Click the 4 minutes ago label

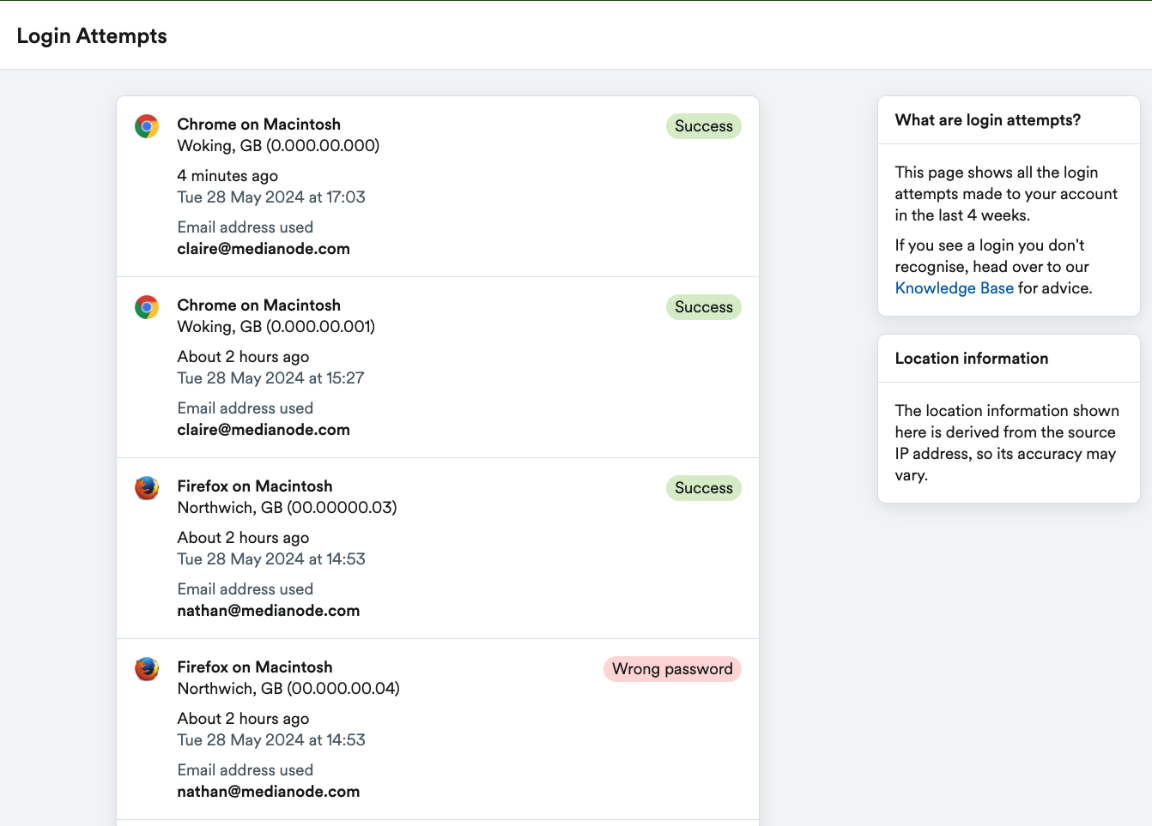tap(227, 175)
